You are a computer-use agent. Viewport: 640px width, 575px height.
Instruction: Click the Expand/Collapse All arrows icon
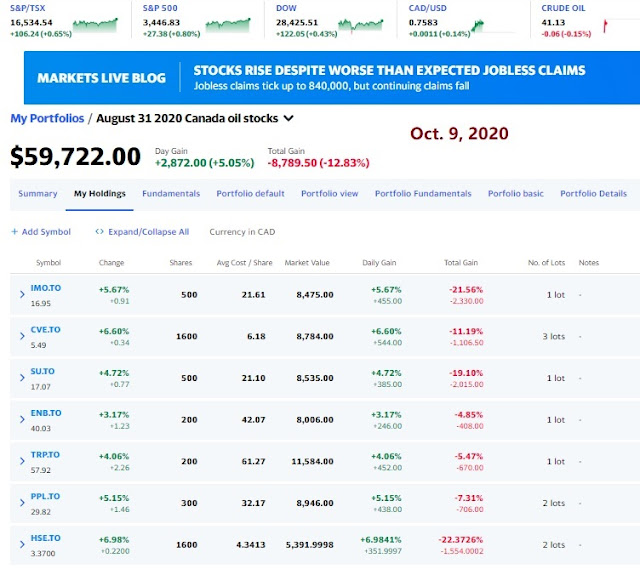pyautogui.click(x=99, y=232)
